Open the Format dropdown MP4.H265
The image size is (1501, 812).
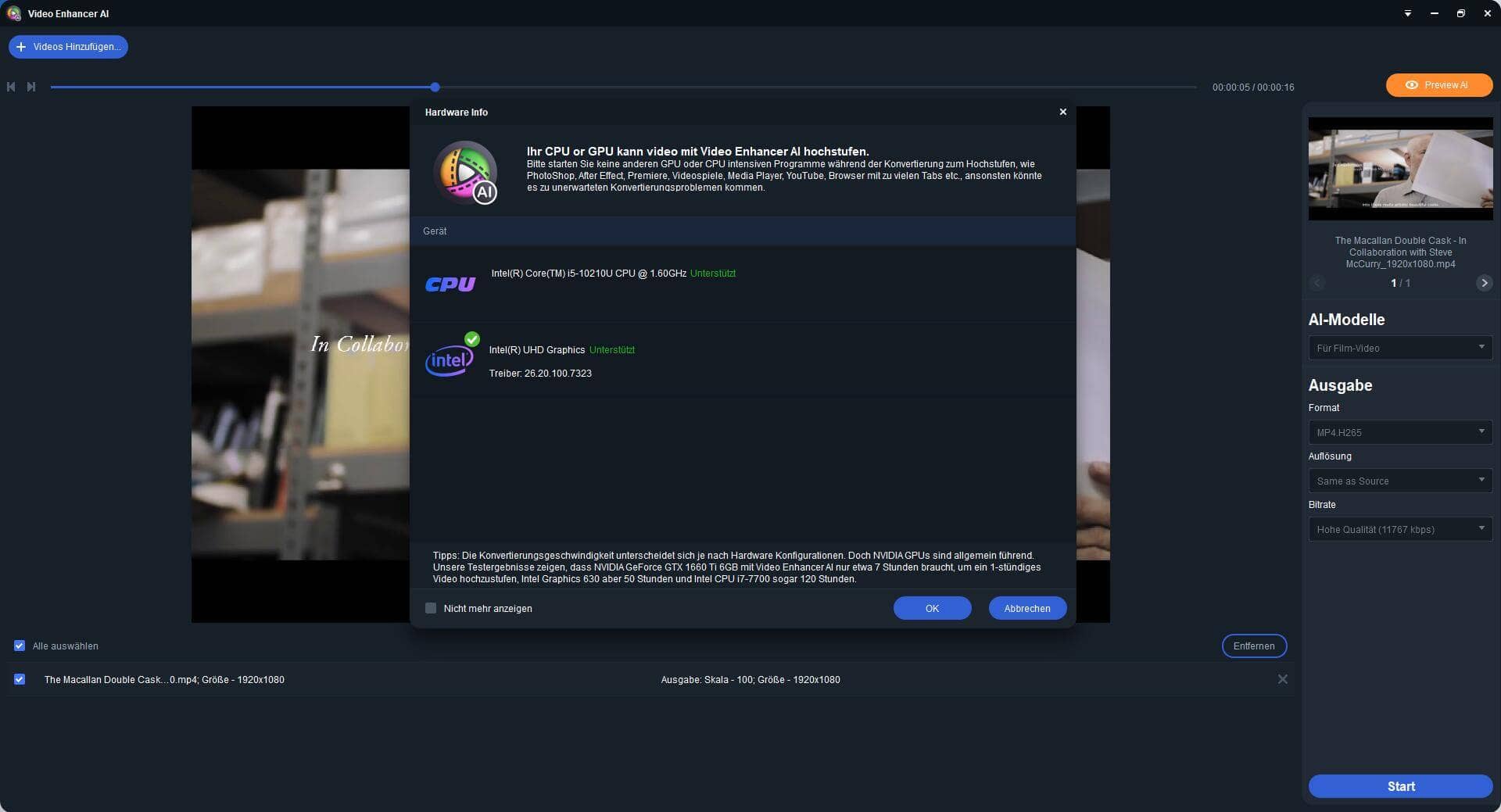pyautogui.click(x=1400, y=432)
